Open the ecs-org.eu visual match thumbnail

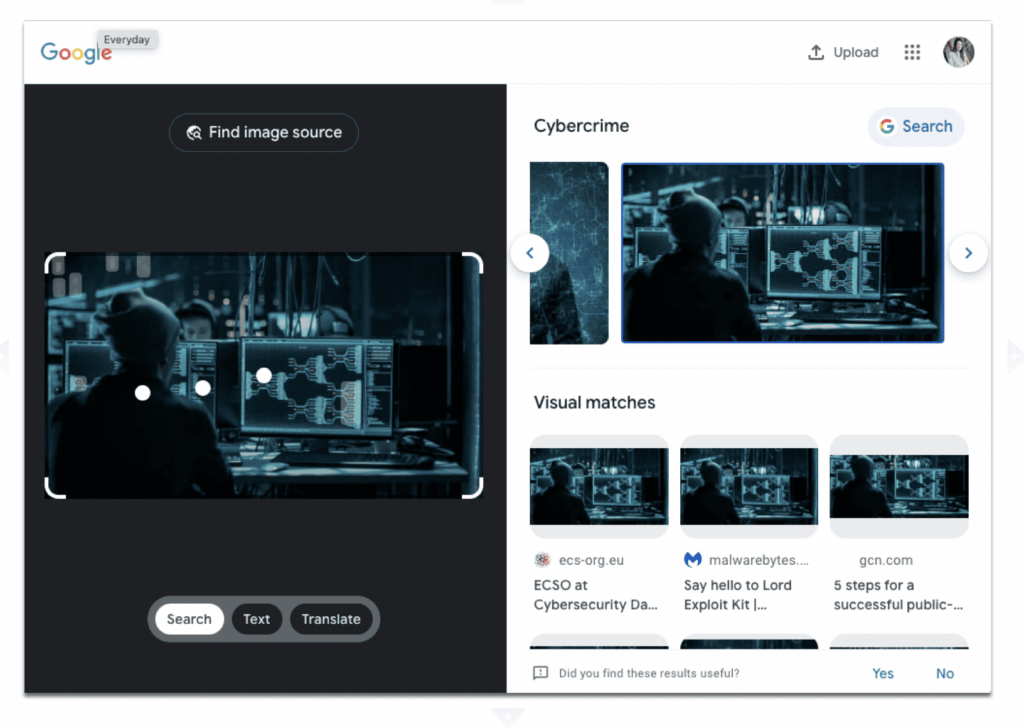pos(599,486)
